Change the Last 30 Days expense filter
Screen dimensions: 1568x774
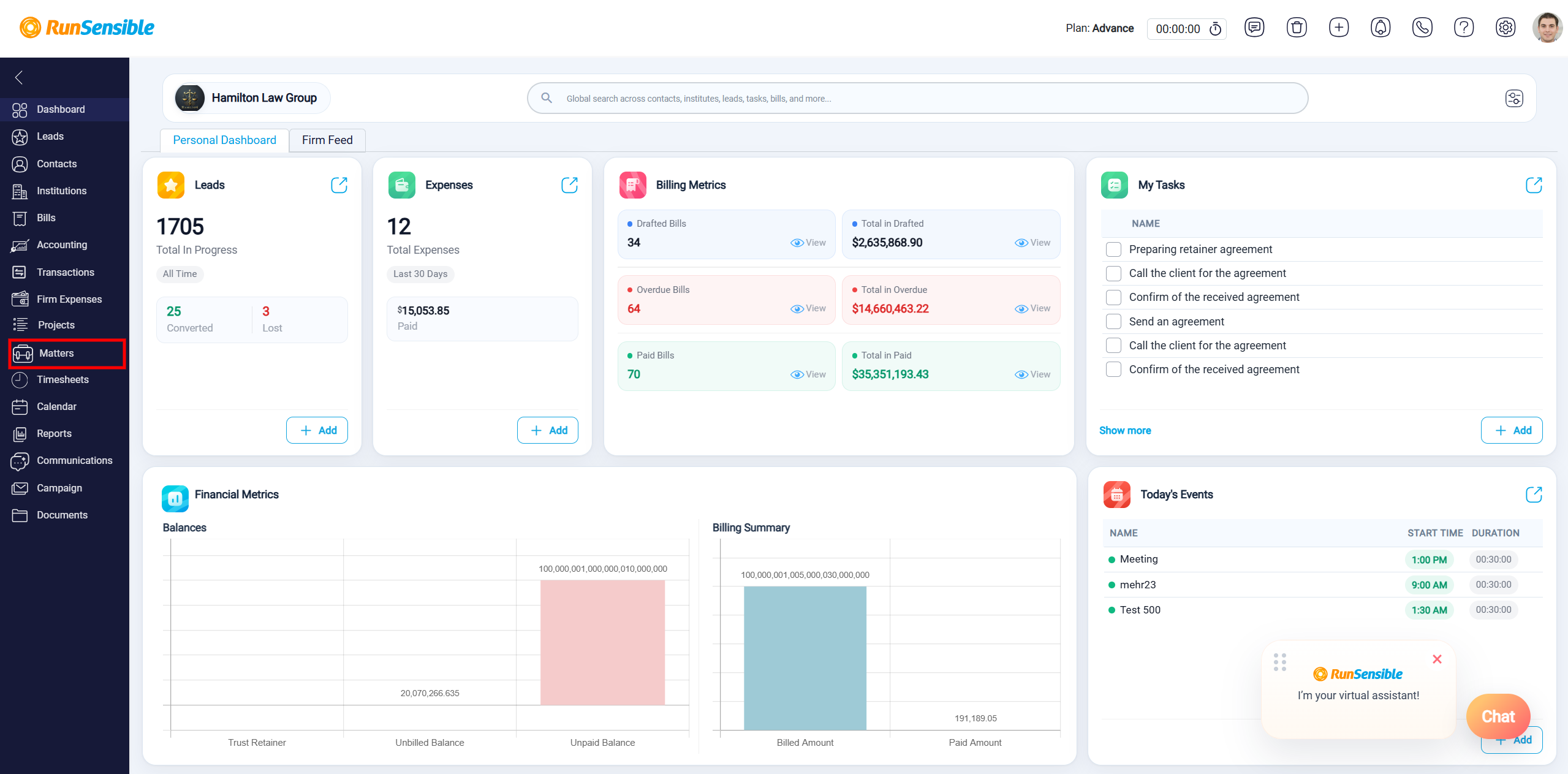420,274
